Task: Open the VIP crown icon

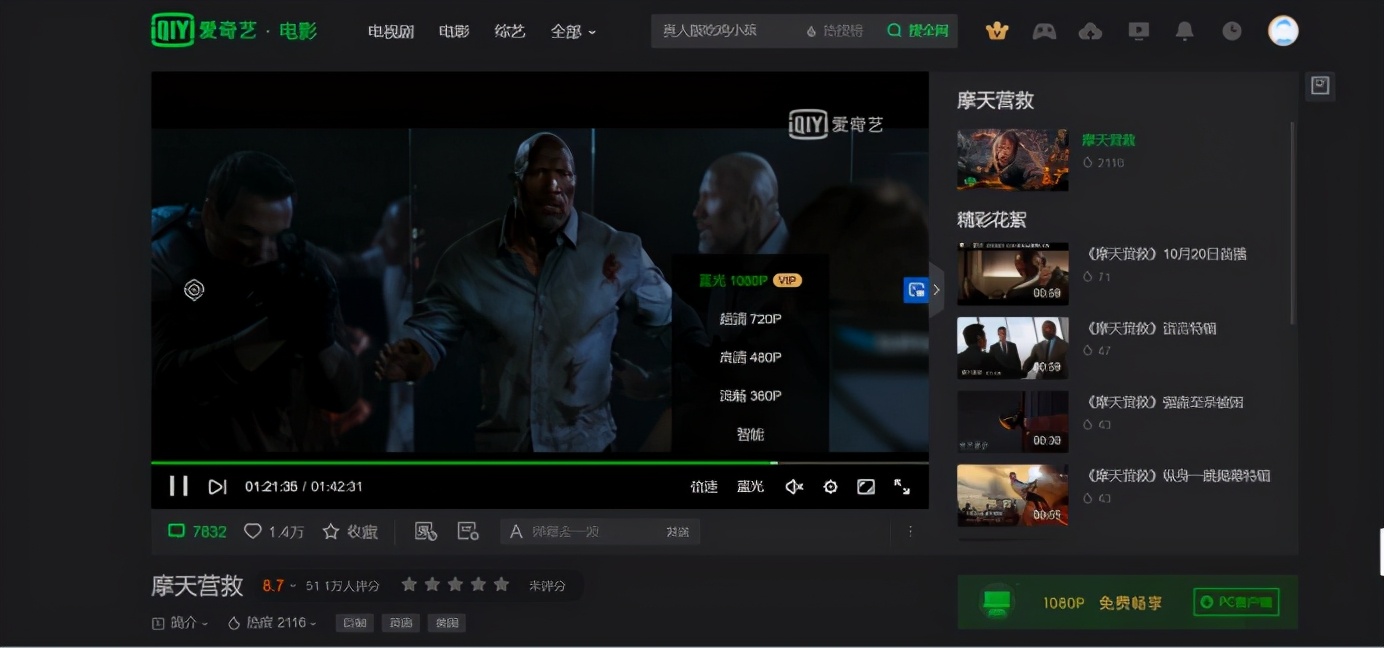Action: pyautogui.click(x=996, y=31)
